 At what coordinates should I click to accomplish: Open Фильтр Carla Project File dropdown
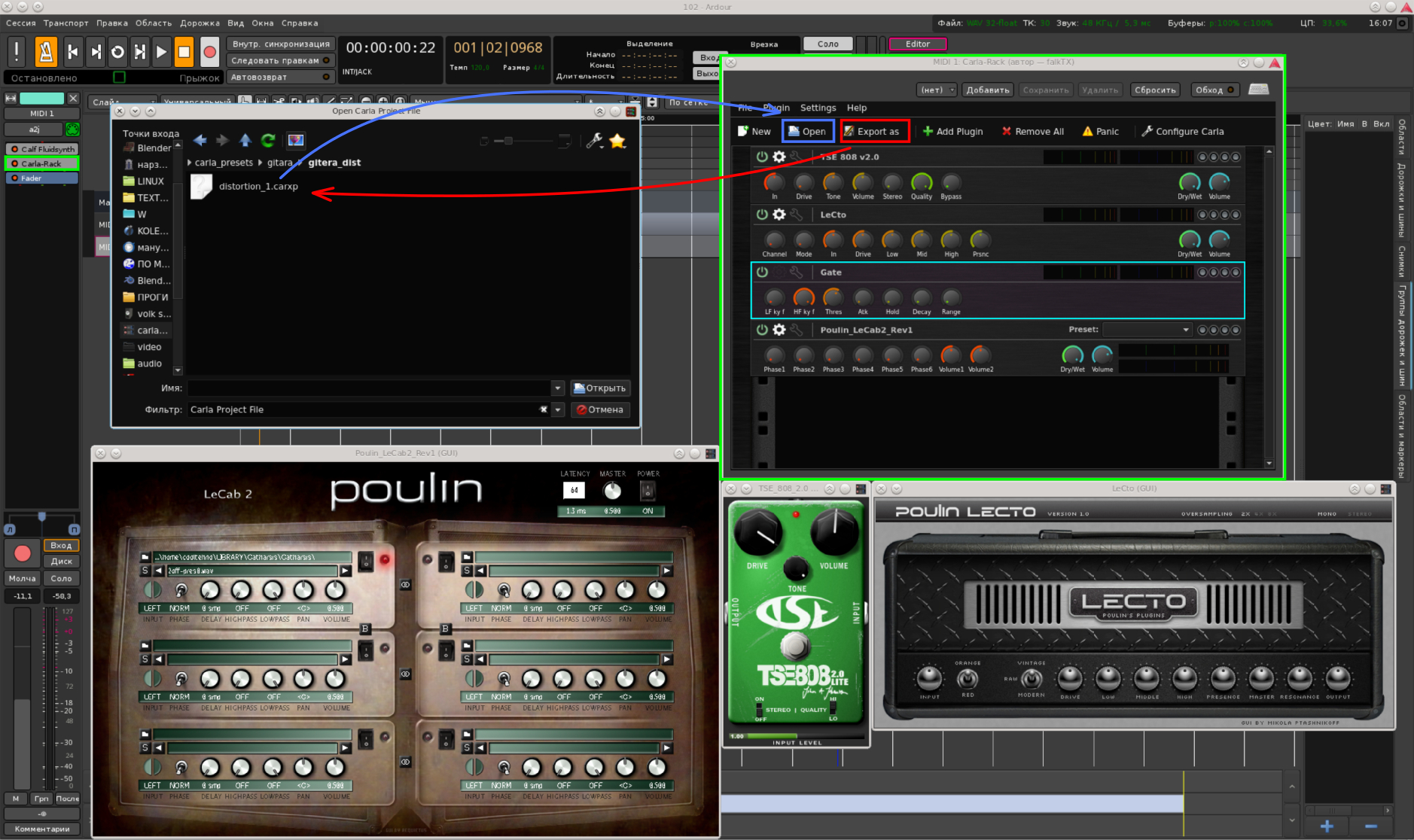tap(558, 409)
